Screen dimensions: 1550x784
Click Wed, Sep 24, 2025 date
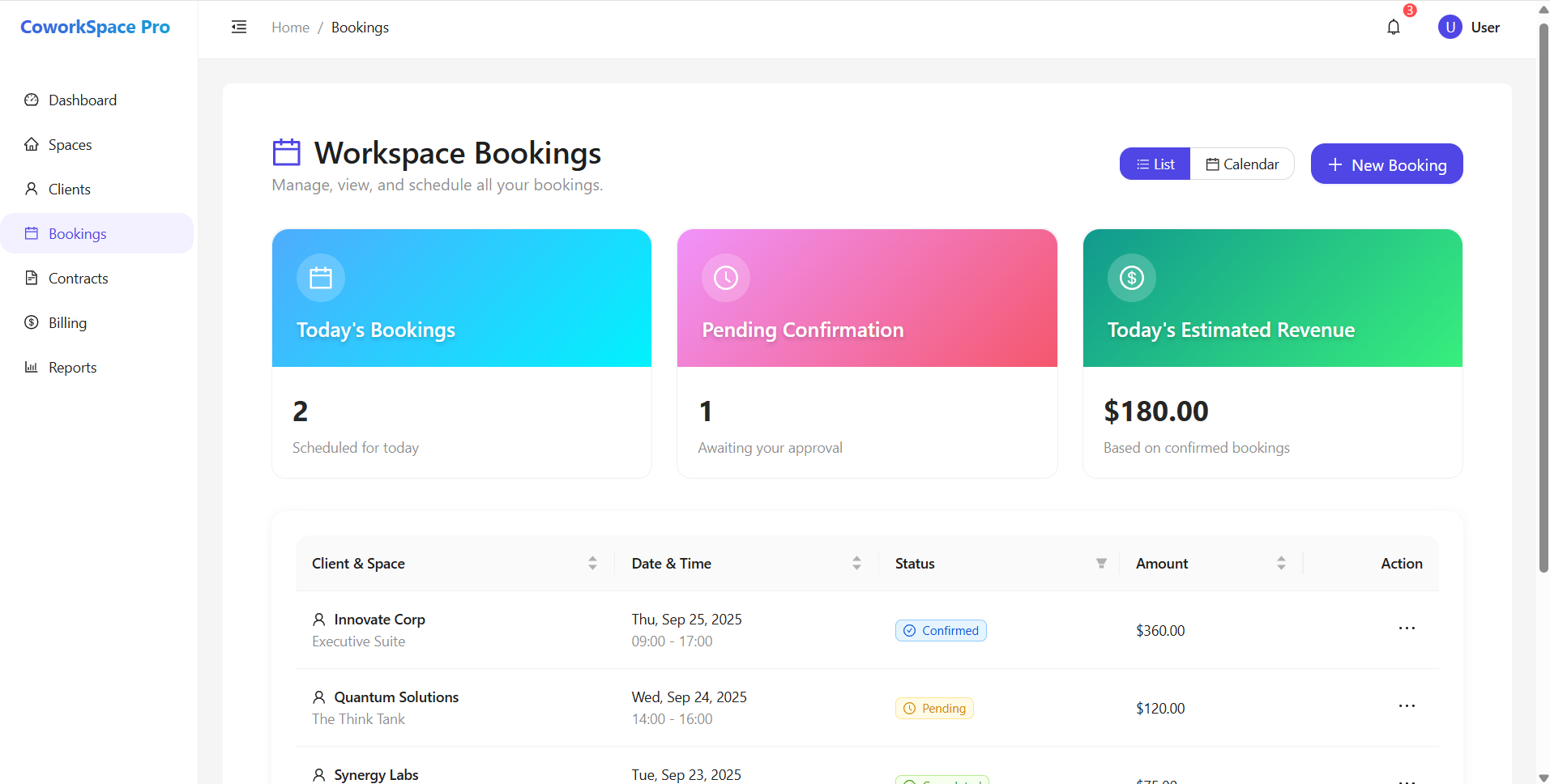[690, 697]
